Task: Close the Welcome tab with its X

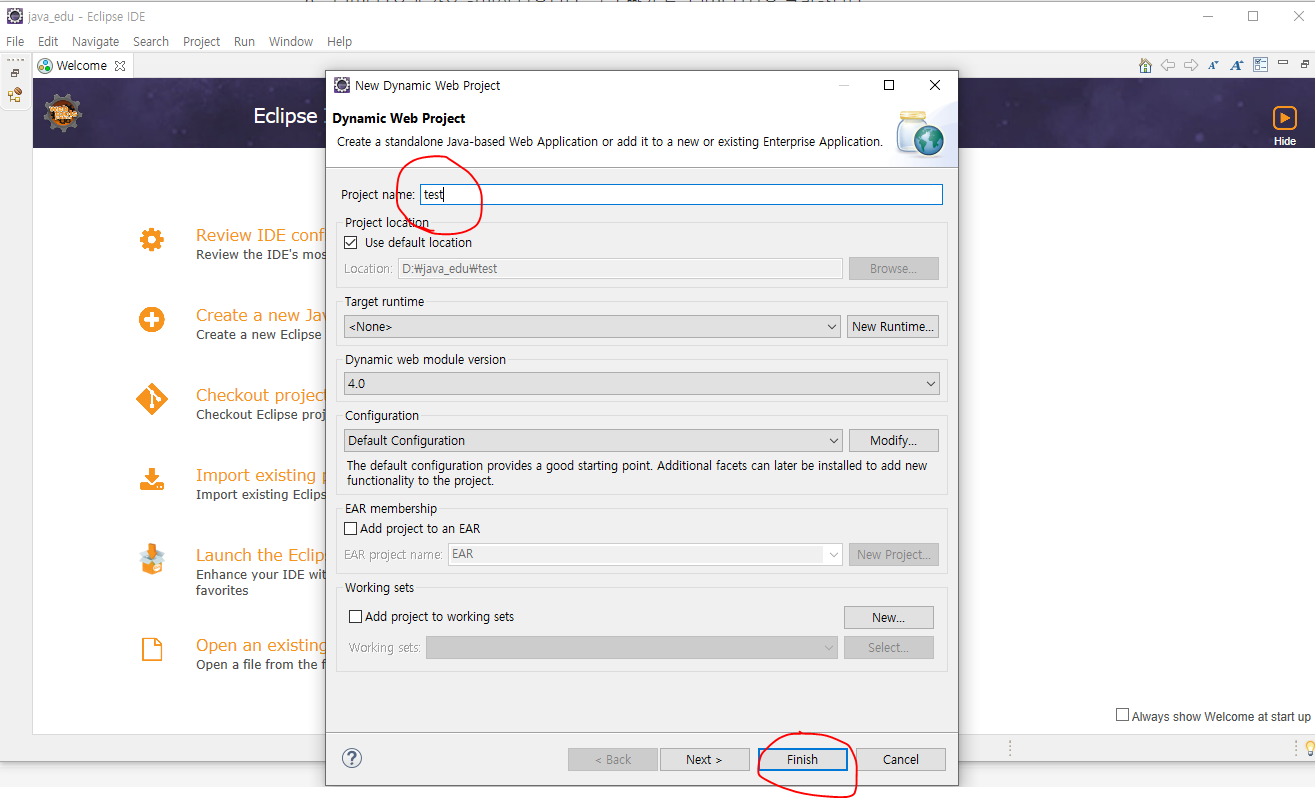Action: tap(120, 66)
